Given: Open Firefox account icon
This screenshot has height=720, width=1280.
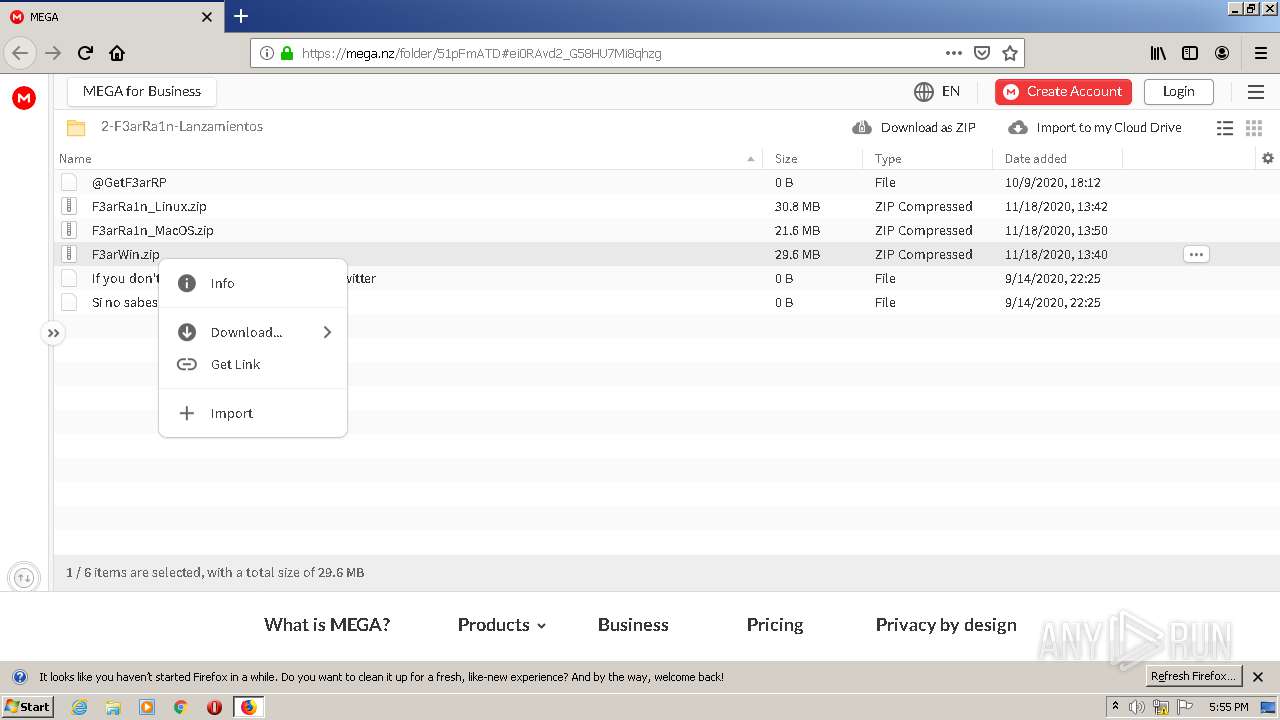Looking at the screenshot, I should 1222,53.
